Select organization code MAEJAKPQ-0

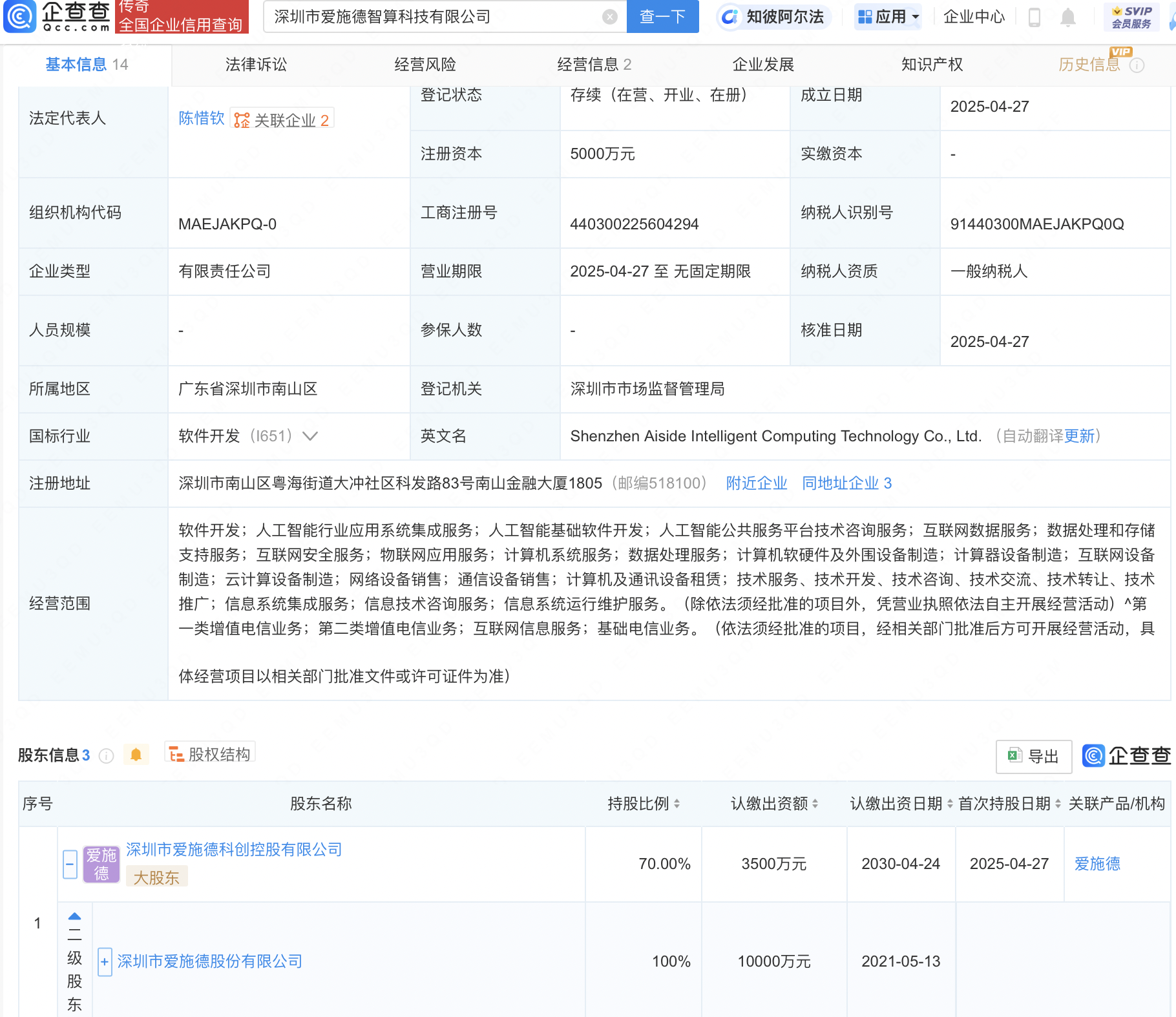tap(227, 224)
